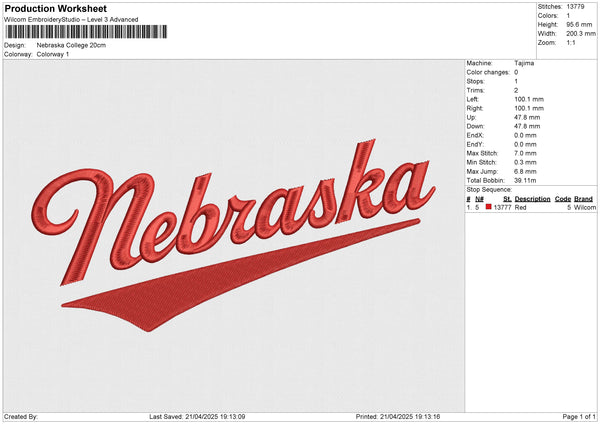The height and width of the screenshot is (424, 600).
Task: Click the 'Description' column header
Action: [x=532, y=199]
